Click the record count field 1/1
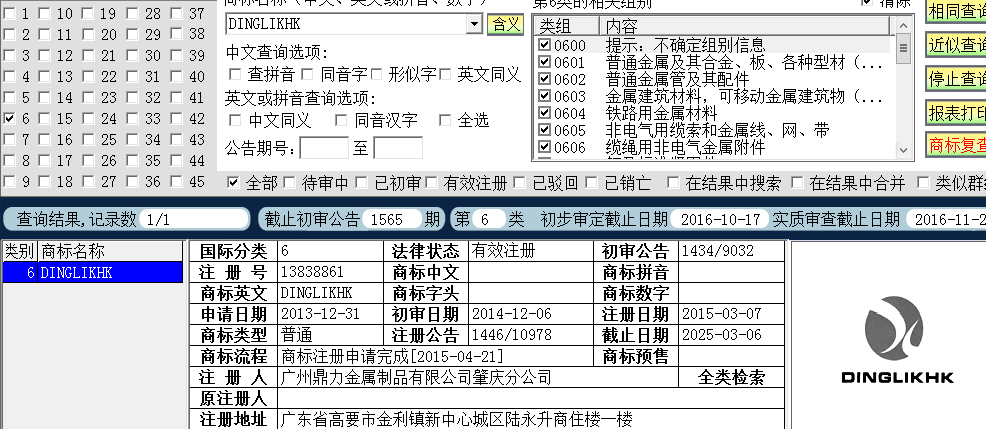 [194, 219]
